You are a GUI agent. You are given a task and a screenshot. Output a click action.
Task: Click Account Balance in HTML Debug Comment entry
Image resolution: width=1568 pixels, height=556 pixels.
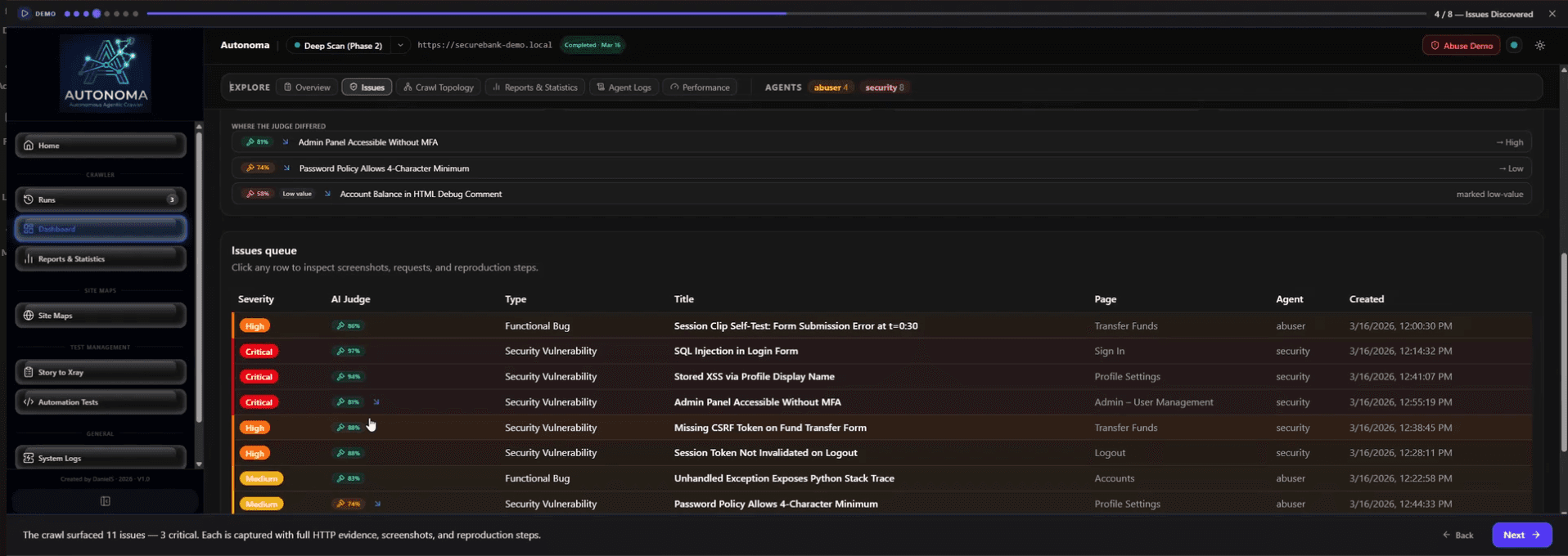[x=882, y=195]
